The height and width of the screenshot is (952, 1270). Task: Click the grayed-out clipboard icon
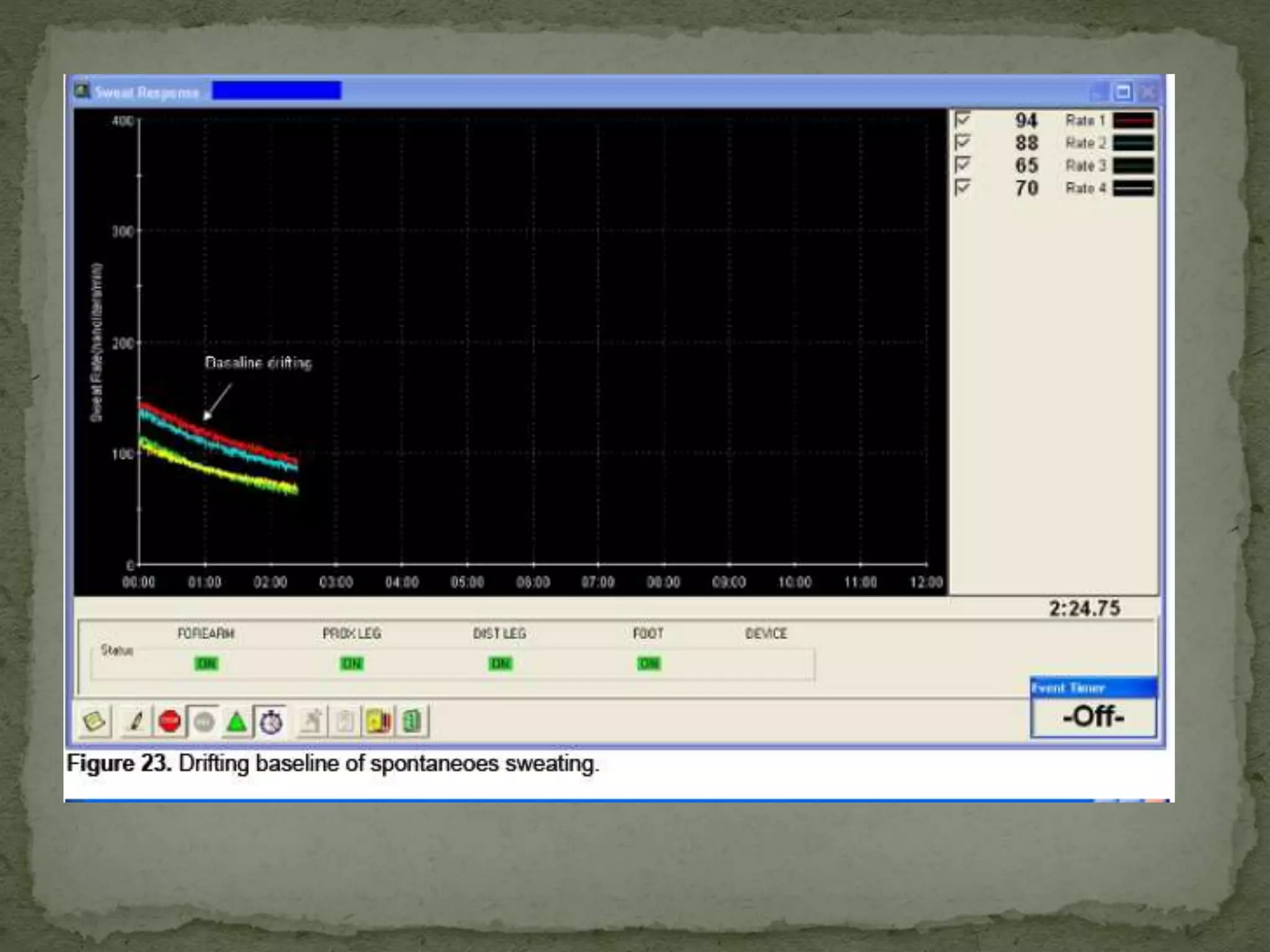click(345, 721)
